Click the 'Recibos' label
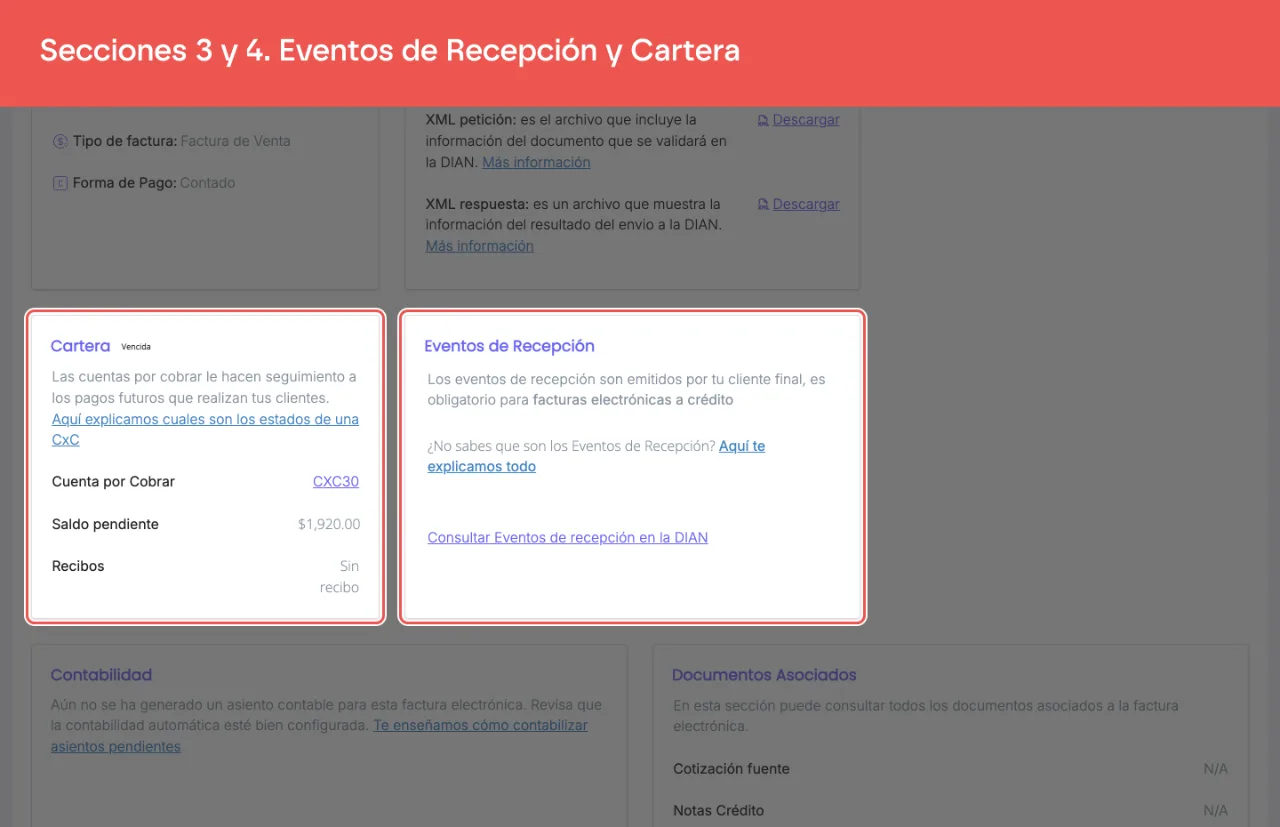The image size is (1280, 827). pos(78,566)
